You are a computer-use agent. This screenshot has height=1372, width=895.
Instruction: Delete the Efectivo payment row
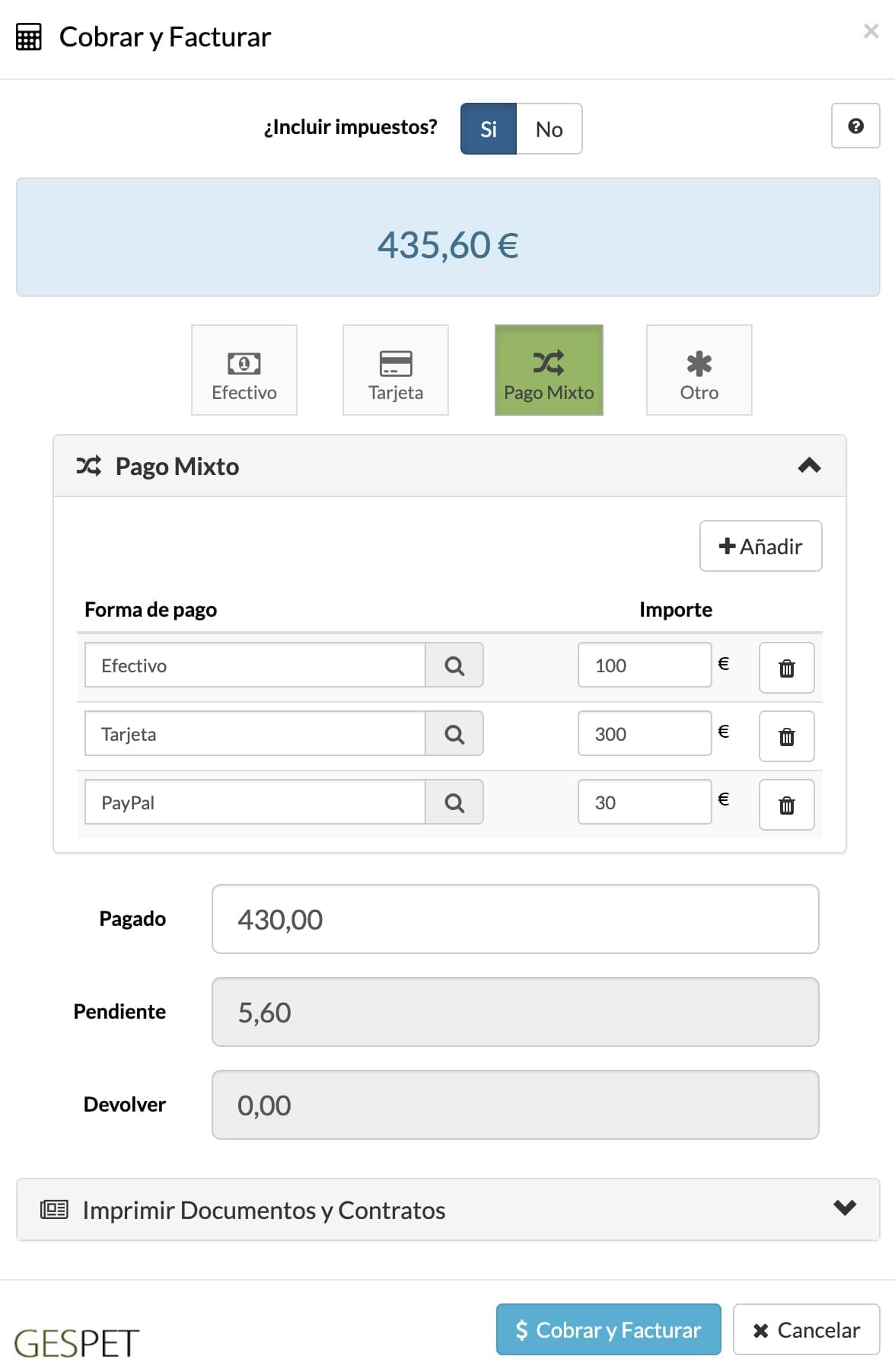786,668
